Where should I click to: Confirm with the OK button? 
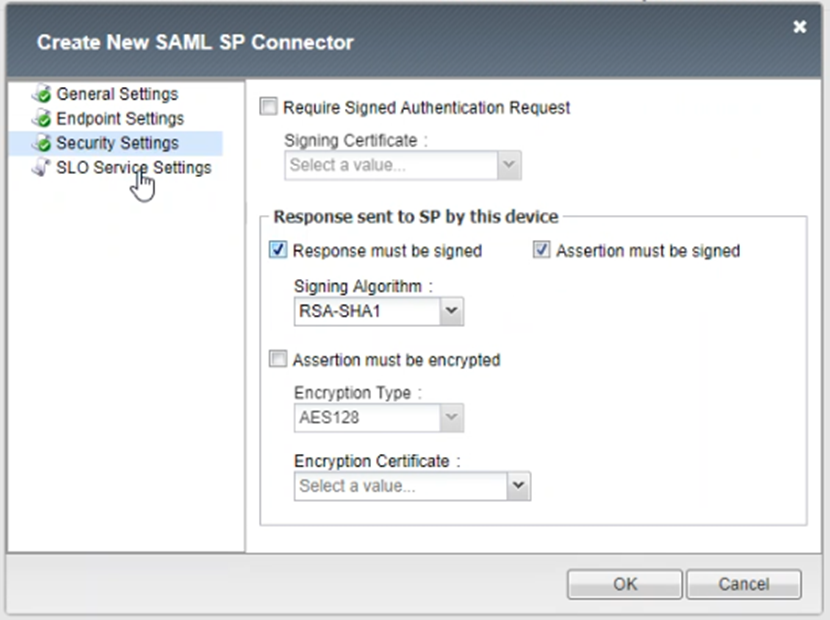[625, 584]
